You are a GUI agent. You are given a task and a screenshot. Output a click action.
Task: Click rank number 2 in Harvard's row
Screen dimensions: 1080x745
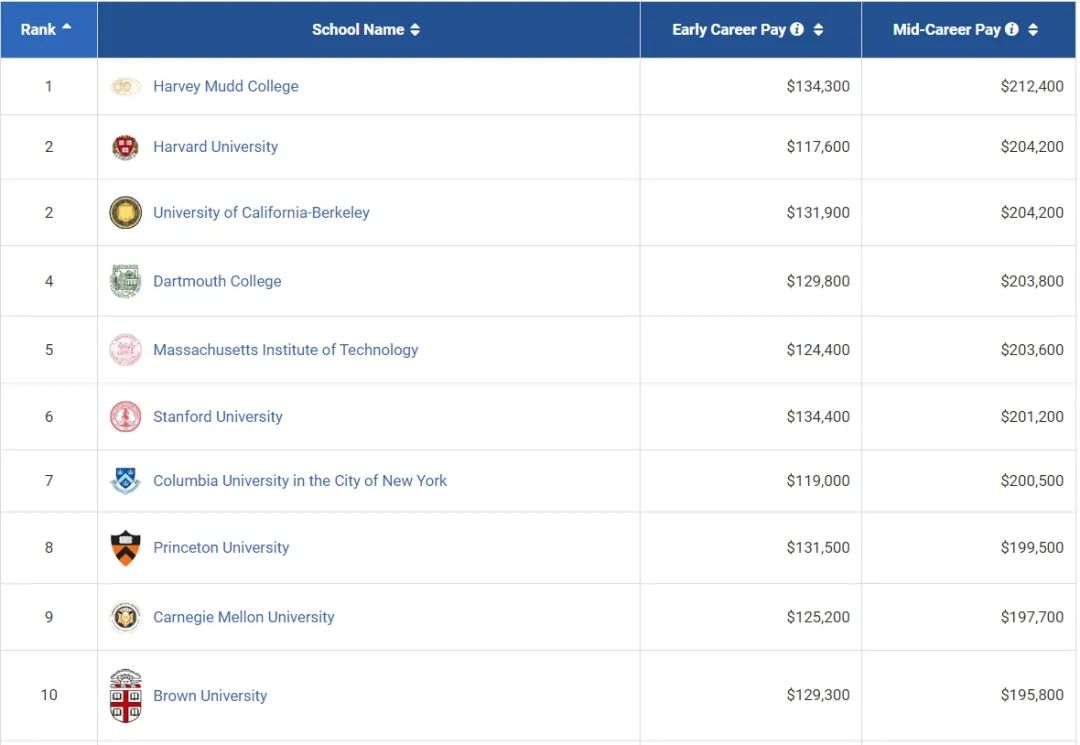pyautogui.click(x=49, y=147)
